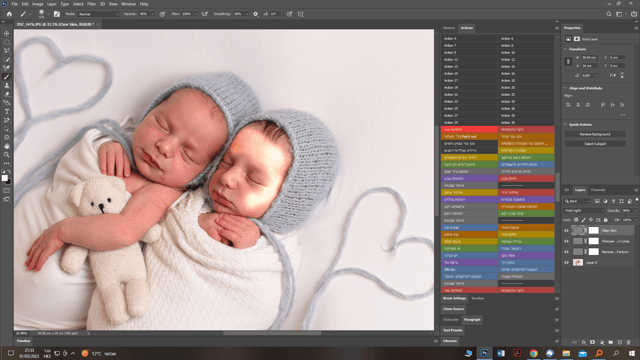640x360 pixels.
Task: Create a new layer icon
Action: 620,342
